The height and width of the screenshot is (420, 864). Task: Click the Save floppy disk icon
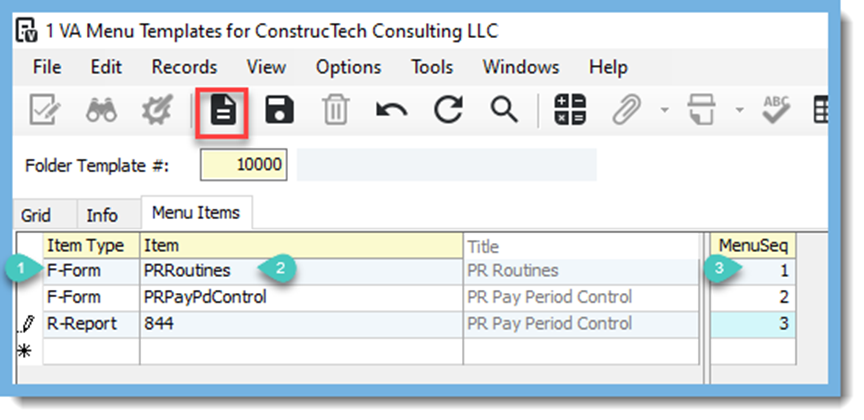(279, 110)
